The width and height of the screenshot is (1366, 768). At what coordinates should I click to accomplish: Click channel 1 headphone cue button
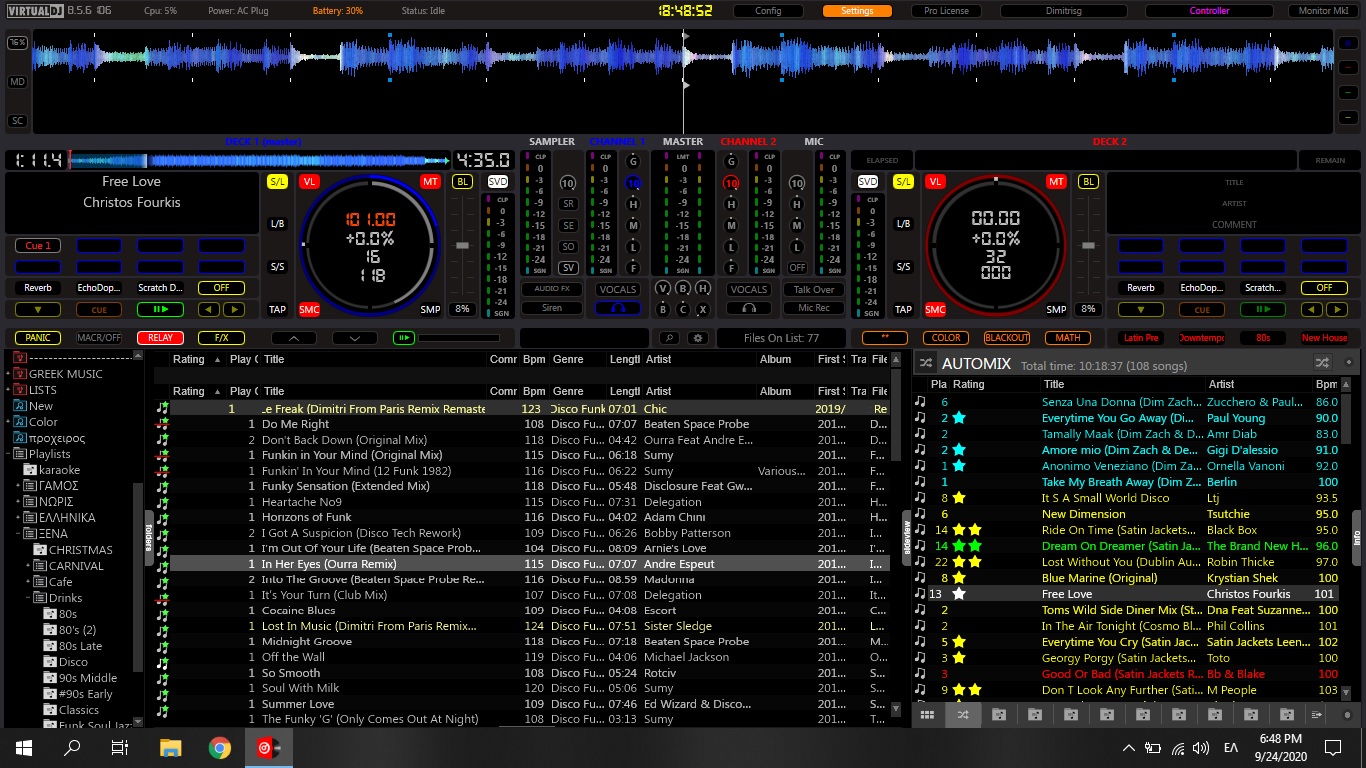617,308
